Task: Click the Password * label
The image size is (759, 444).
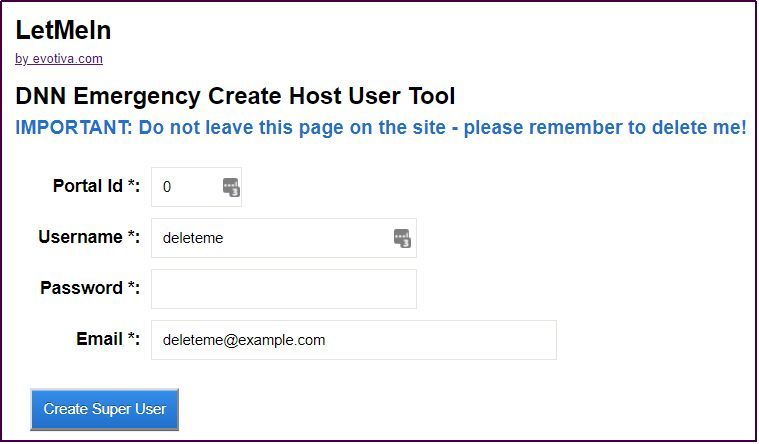Action: pos(90,288)
